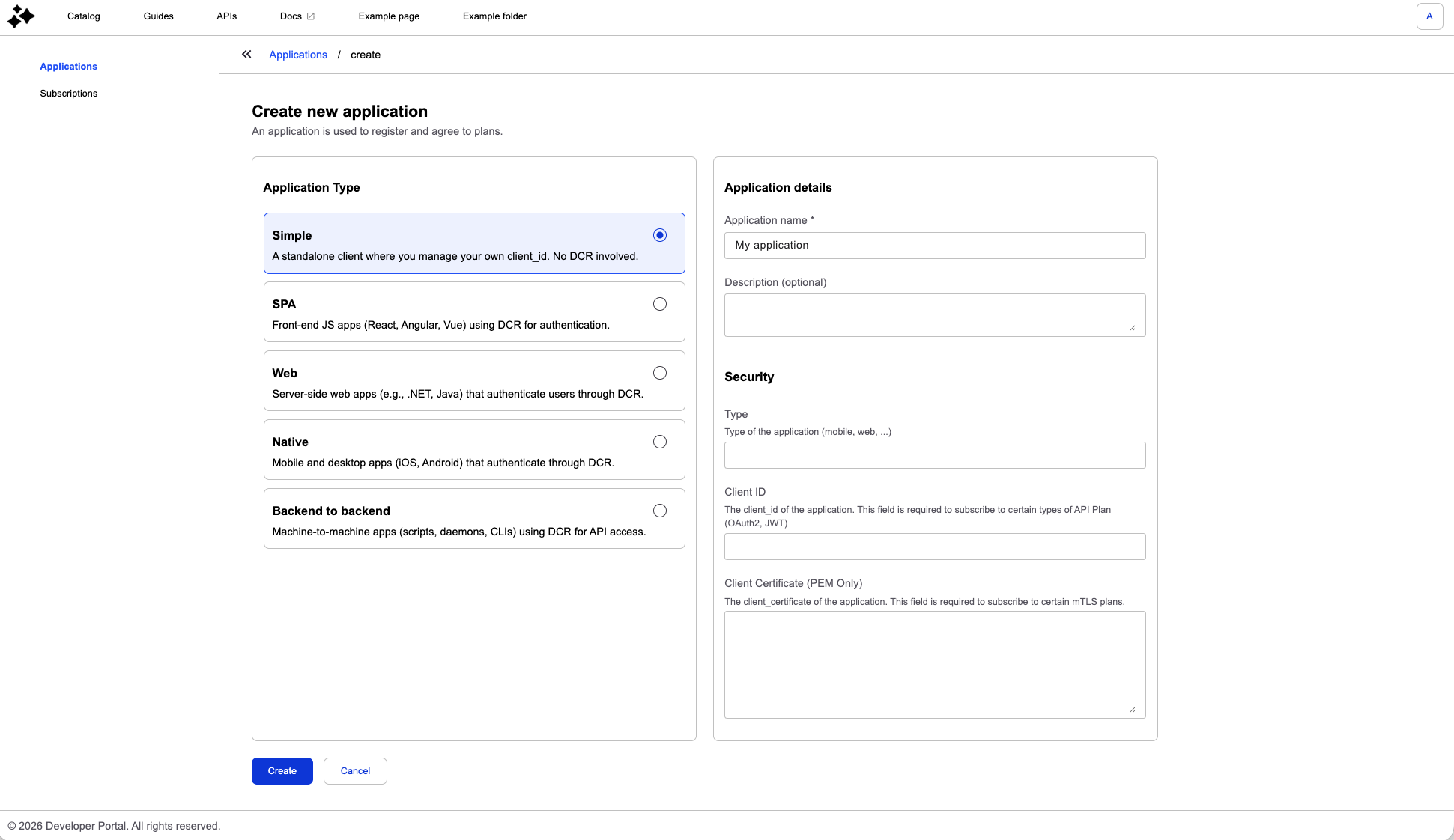Pick the Native application type radio

(659, 442)
